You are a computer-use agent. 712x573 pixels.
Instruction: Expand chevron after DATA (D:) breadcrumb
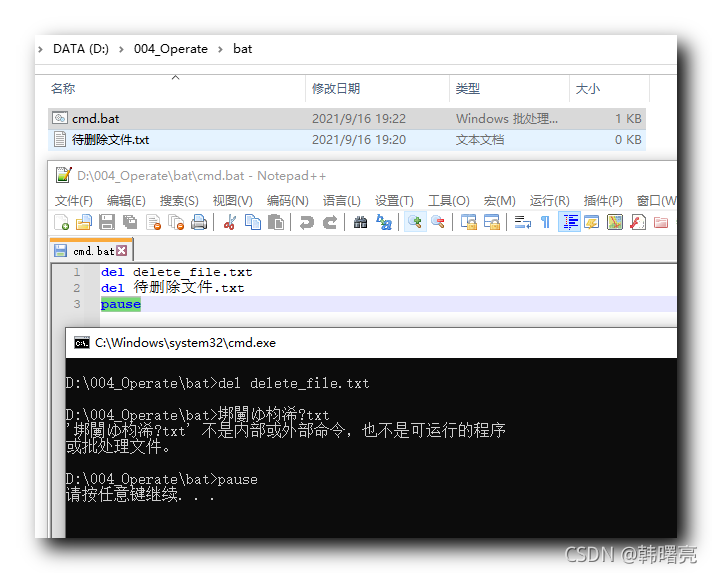(x=121, y=49)
